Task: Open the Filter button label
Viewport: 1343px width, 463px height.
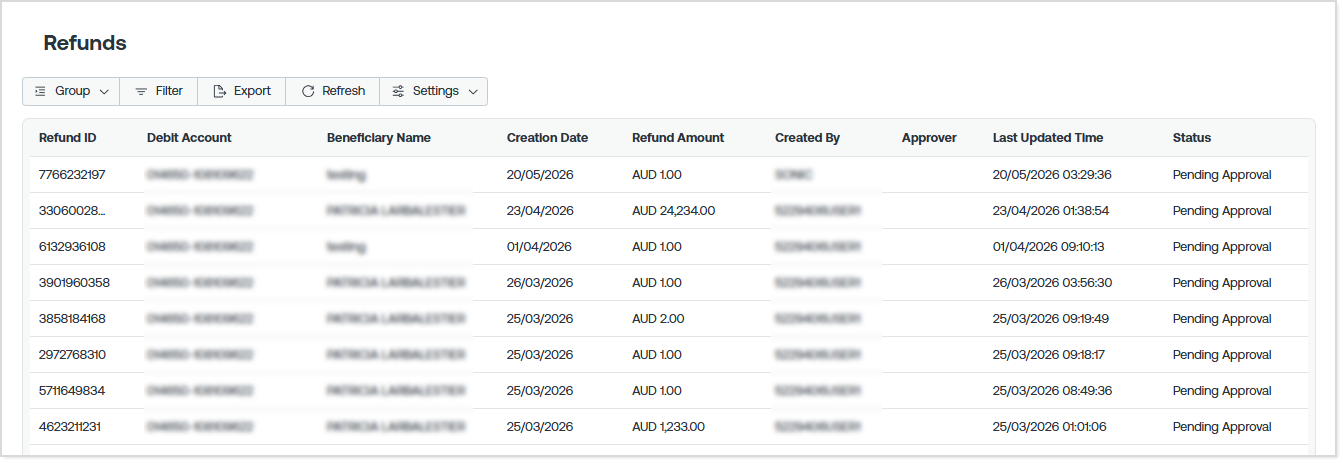Action: [169, 91]
